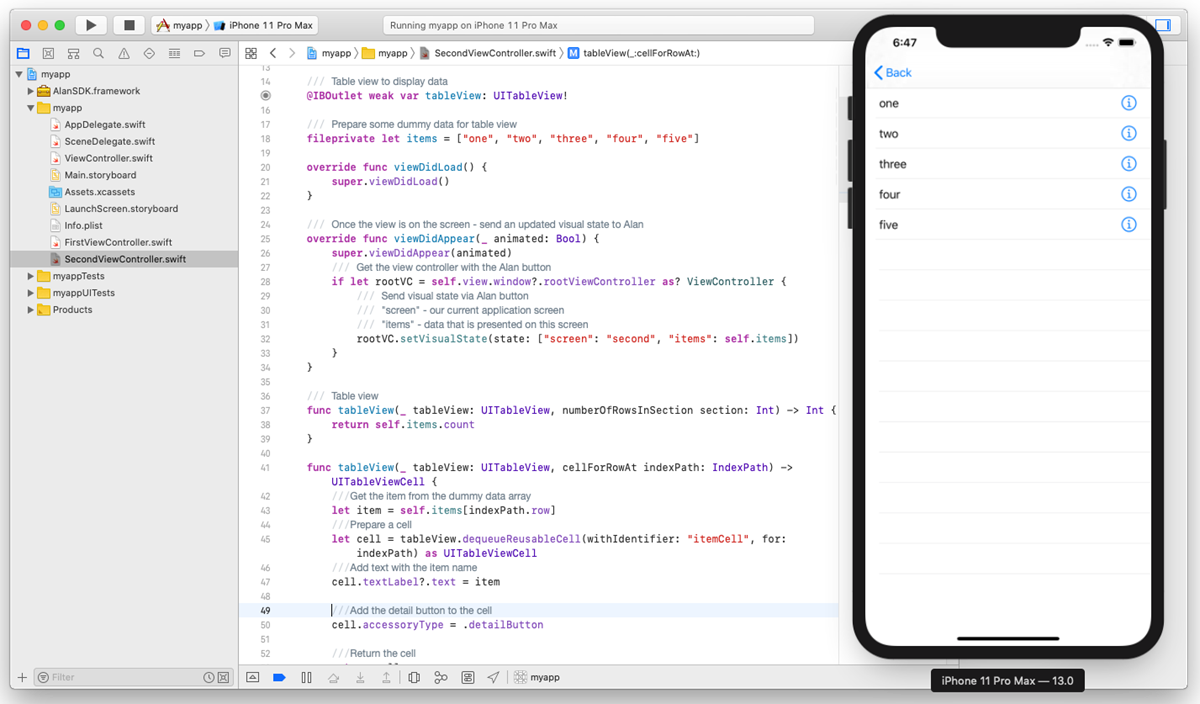Click the Run button to build
The height and width of the screenshot is (704, 1200).
tap(89, 24)
